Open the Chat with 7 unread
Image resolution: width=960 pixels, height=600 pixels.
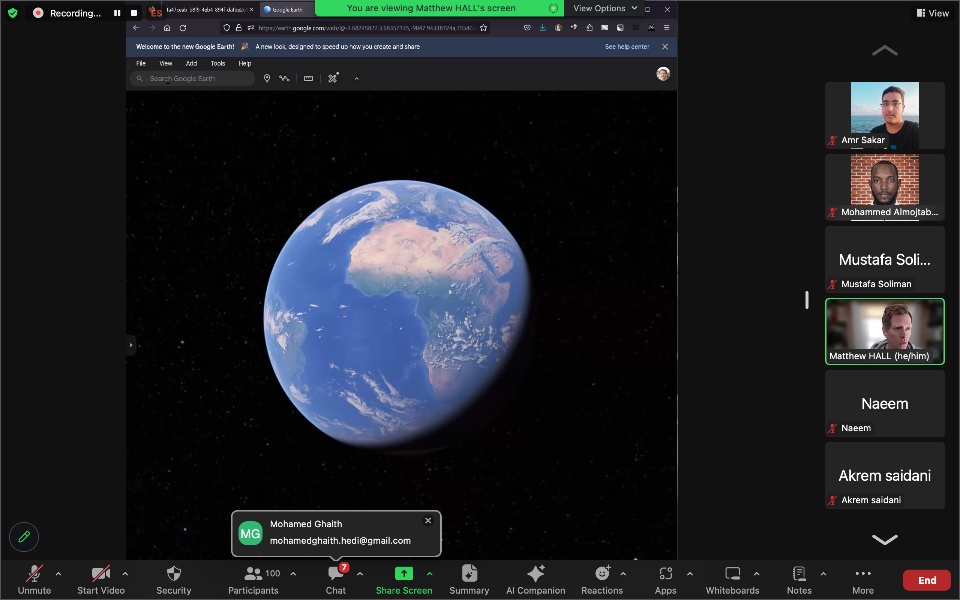click(x=336, y=580)
